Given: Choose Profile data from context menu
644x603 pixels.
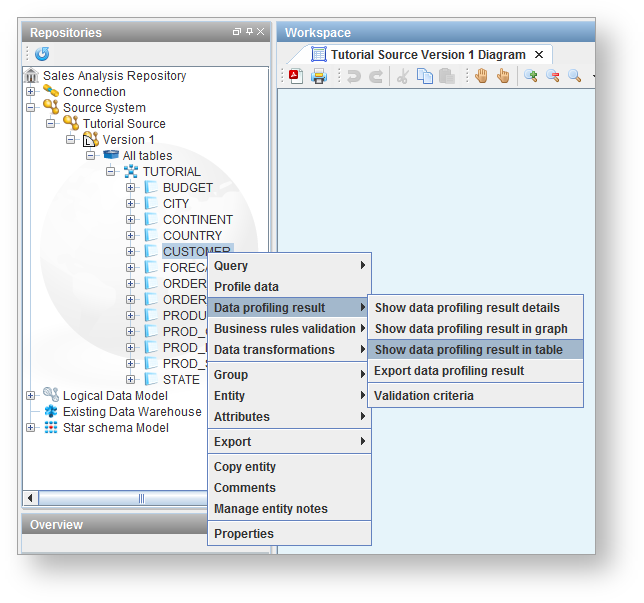Looking at the screenshot, I should click(290, 287).
